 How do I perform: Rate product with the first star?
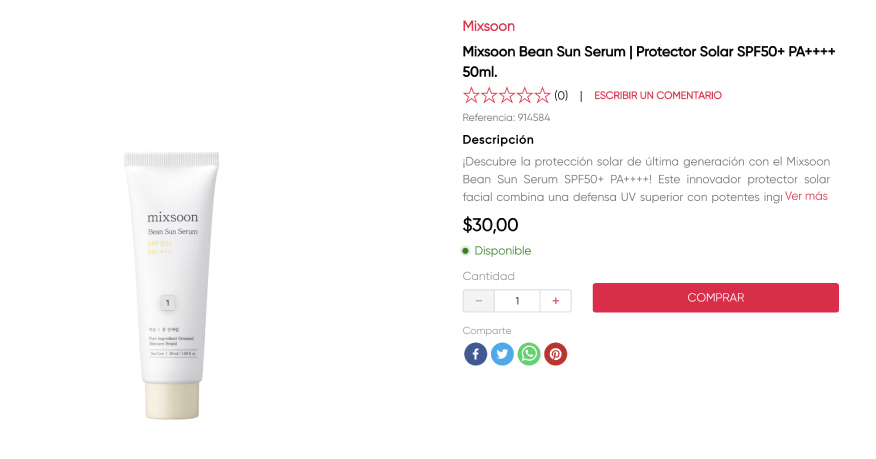[x=471, y=96]
